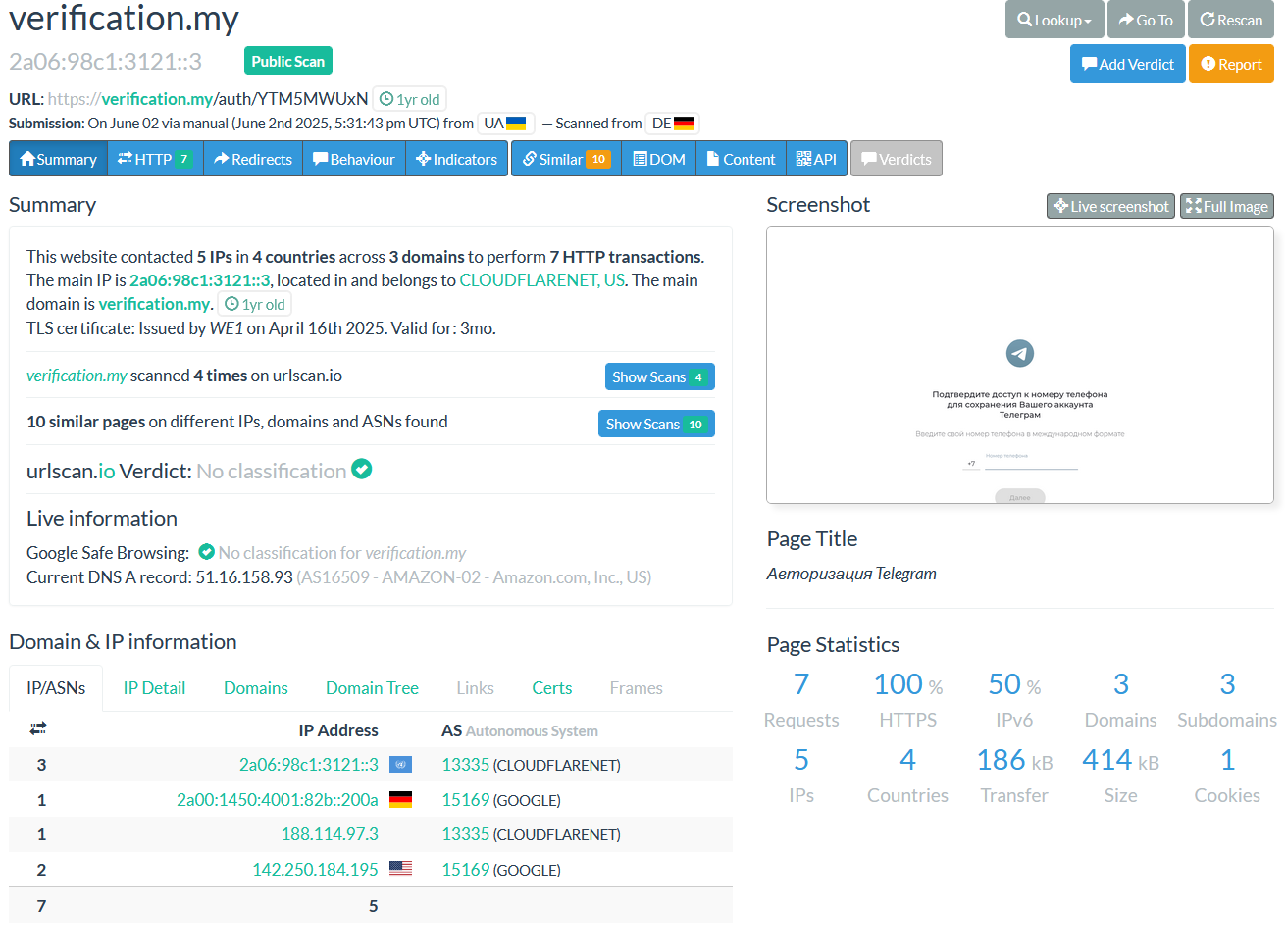The width and height of the screenshot is (1285, 952).
Task: Select the API tab
Action: tap(816, 159)
